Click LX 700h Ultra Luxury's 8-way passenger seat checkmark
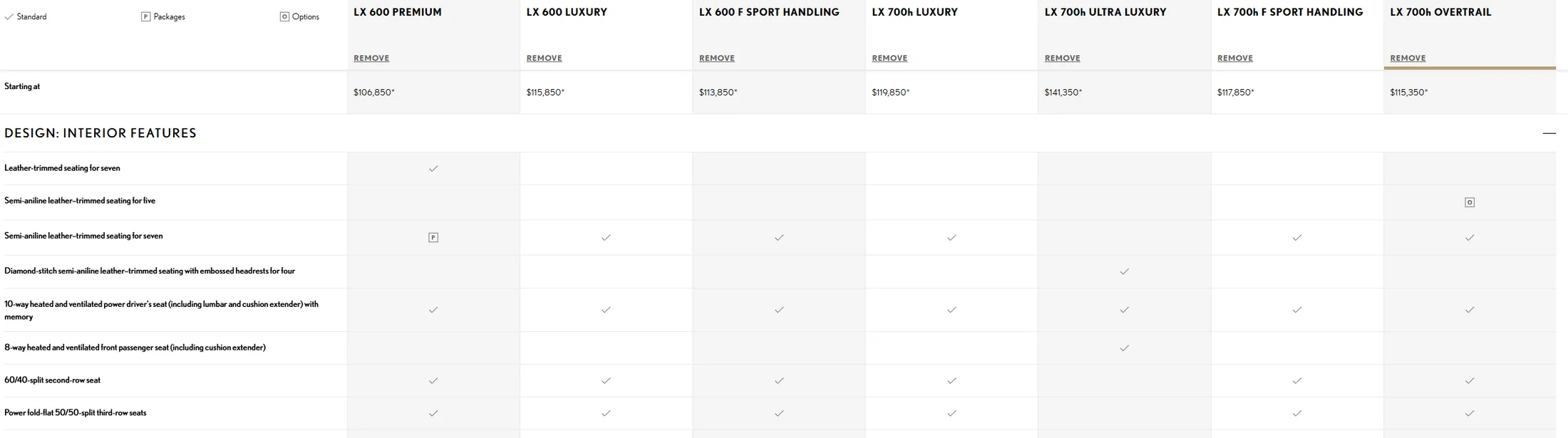Screen dimensions: 1568x438 [1124, 348]
